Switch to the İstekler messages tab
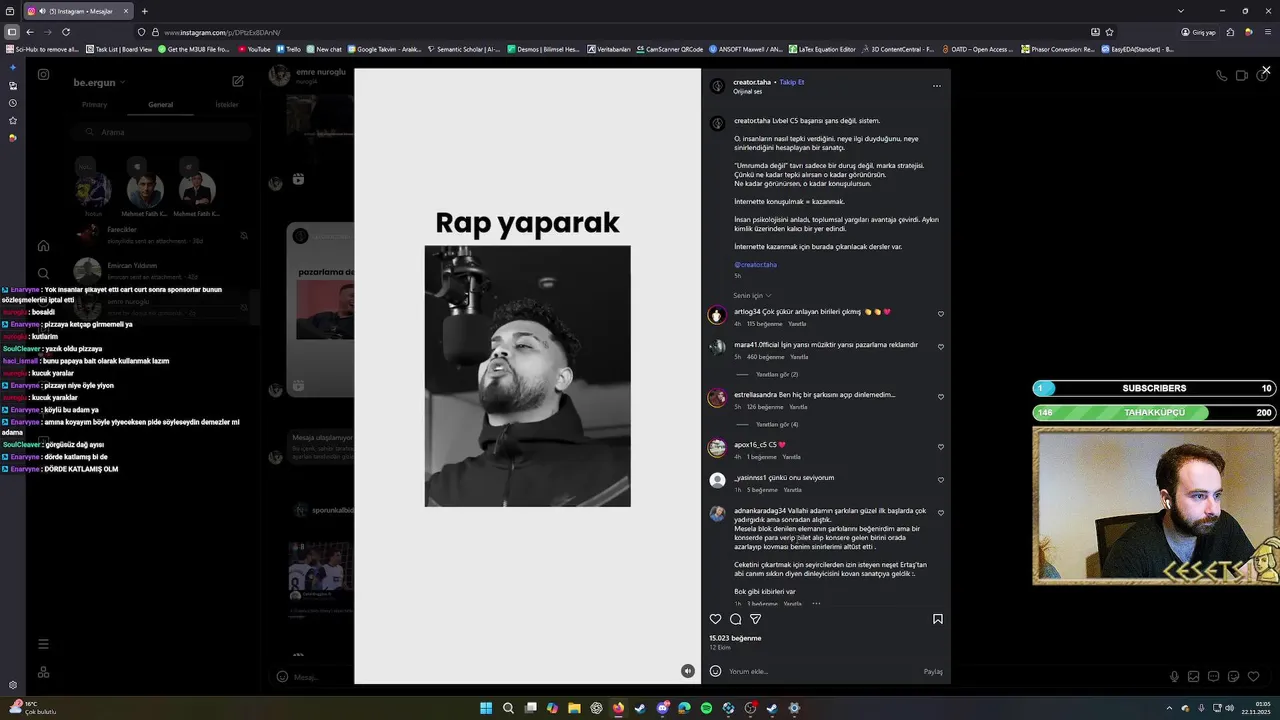 click(x=227, y=105)
